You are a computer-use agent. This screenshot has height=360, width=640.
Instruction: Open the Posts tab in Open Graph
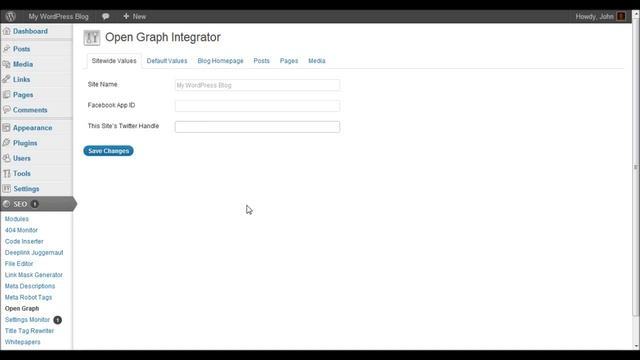[x=262, y=61]
